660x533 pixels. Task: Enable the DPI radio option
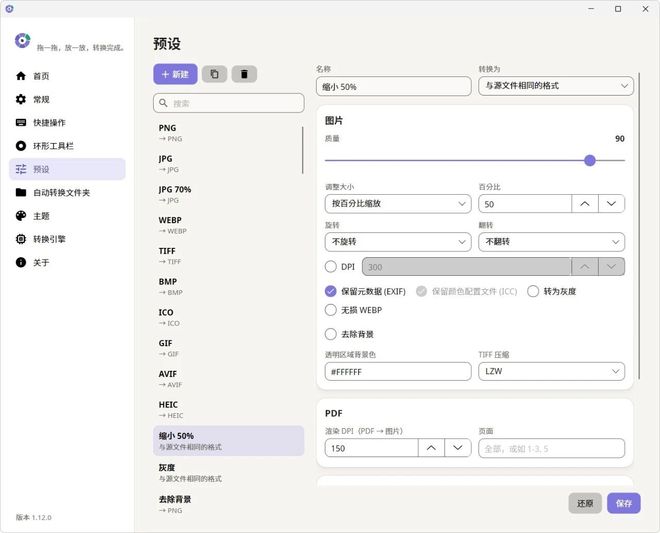point(331,266)
